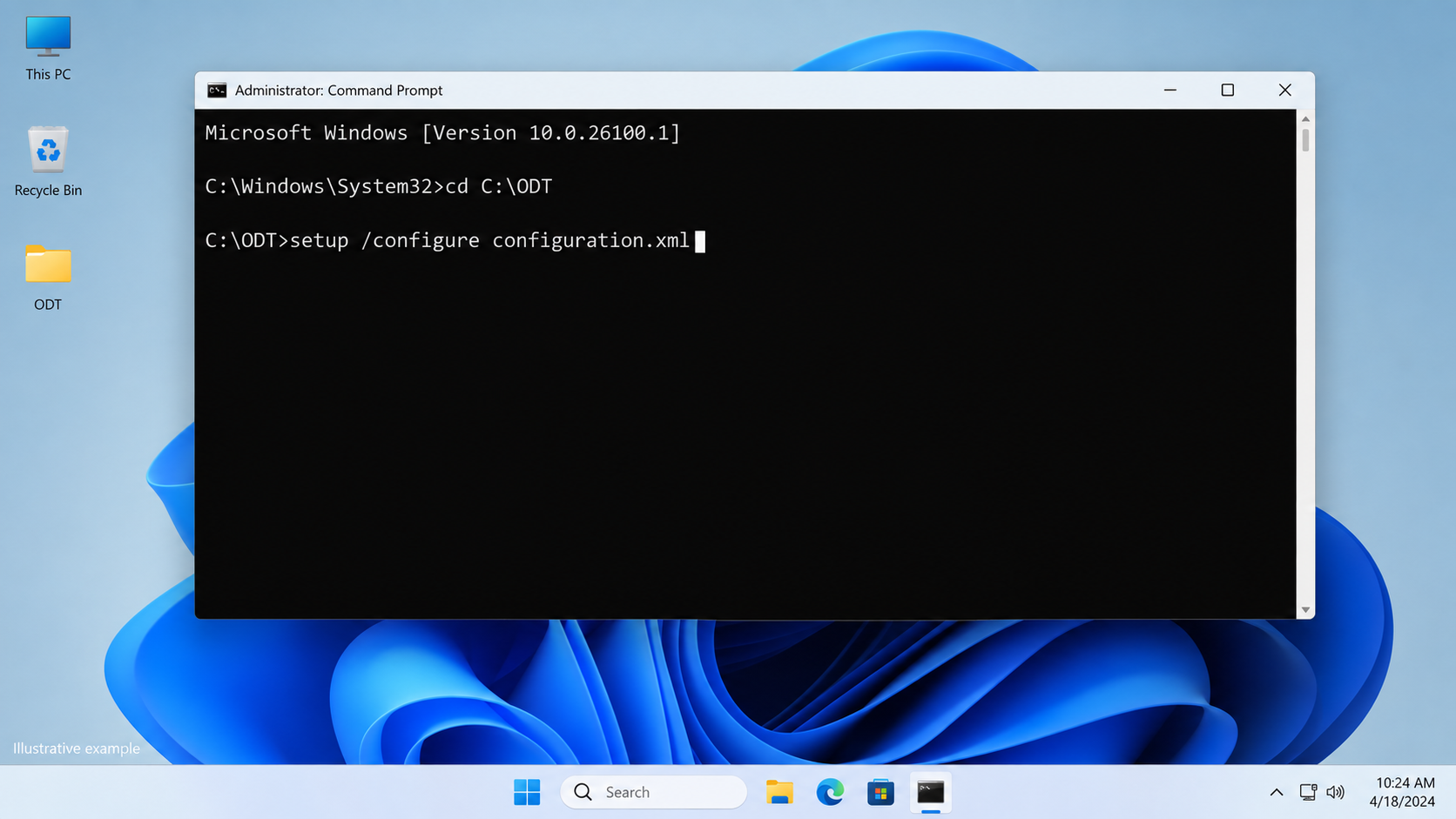The width and height of the screenshot is (1456, 819).
Task: Open the volume tray icon
Action: tap(1335, 792)
